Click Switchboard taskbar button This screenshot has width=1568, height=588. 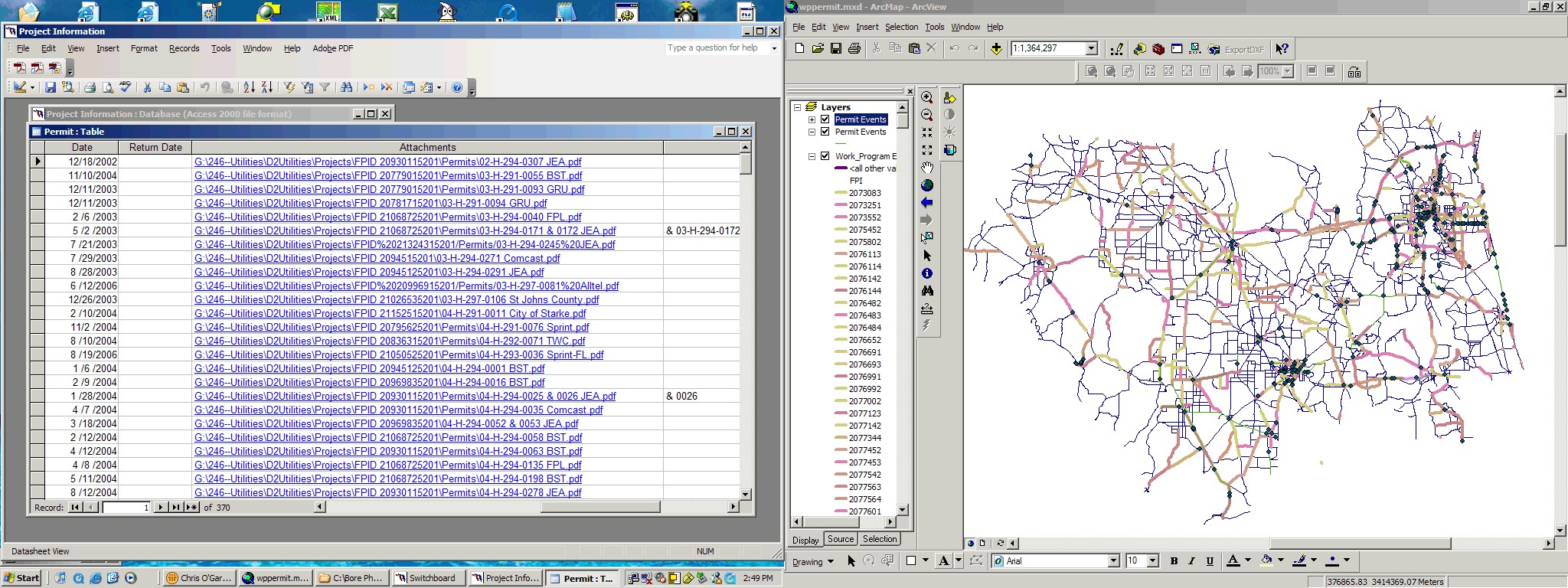click(428, 578)
